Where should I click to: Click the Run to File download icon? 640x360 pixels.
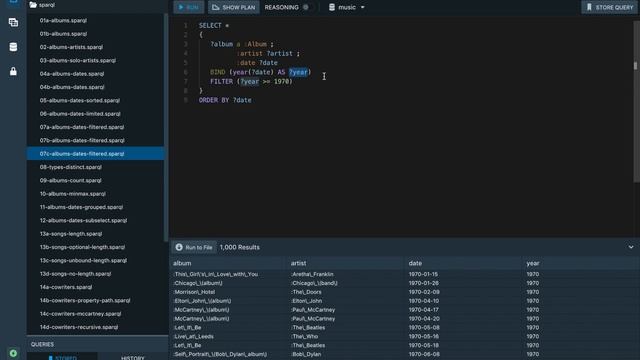(x=179, y=247)
